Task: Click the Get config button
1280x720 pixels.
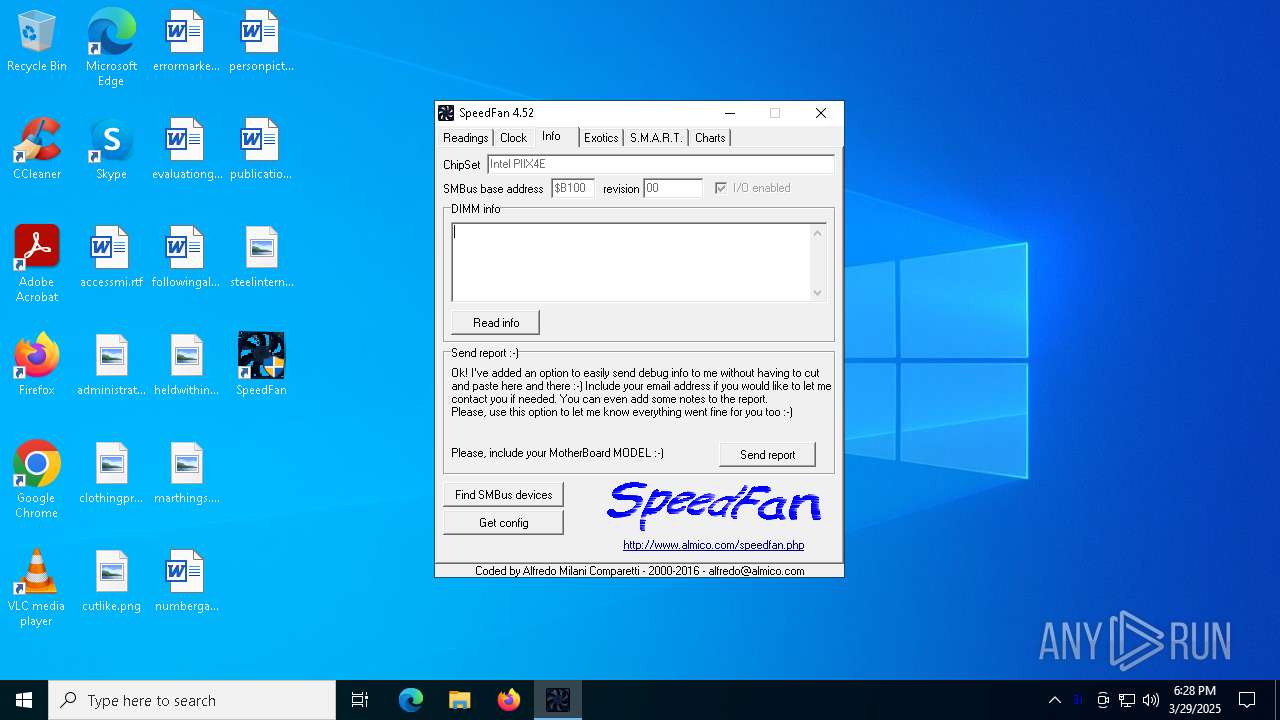Action: [504, 522]
